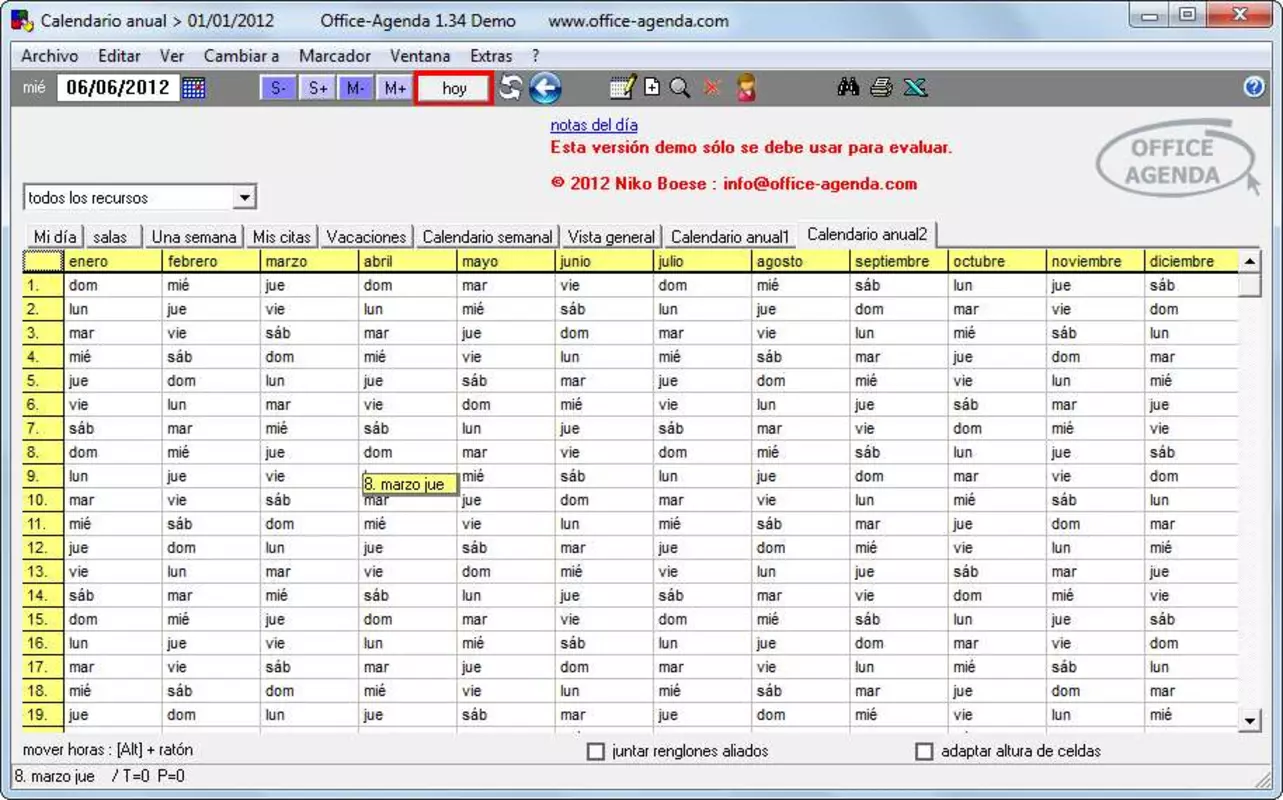The width and height of the screenshot is (1283, 800).
Task: Select the agosto cell in row 15
Action: tap(801, 620)
